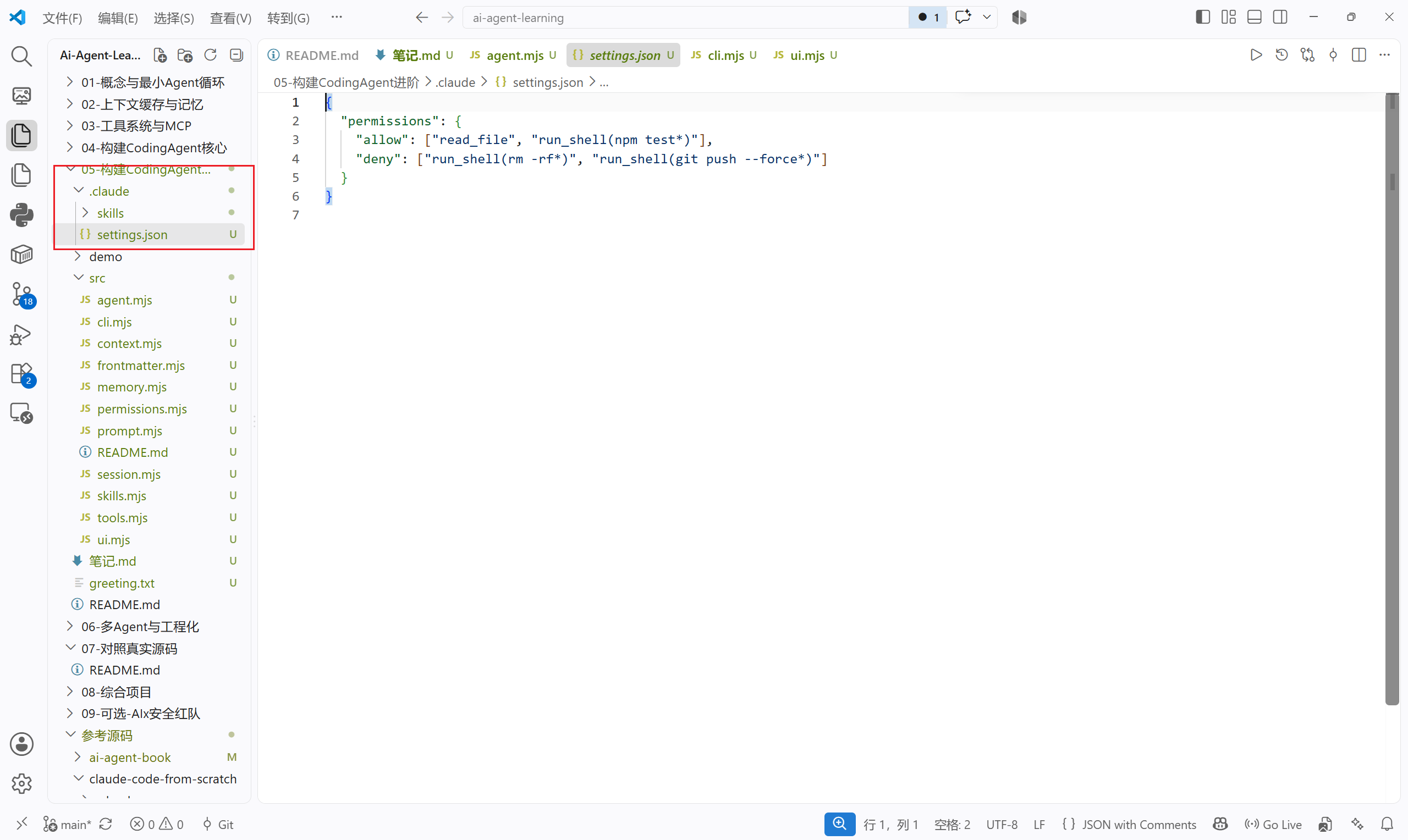Click the UTF-8 encoding indicator
Viewport: 1408px width, 840px height.
pos(1002,824)
